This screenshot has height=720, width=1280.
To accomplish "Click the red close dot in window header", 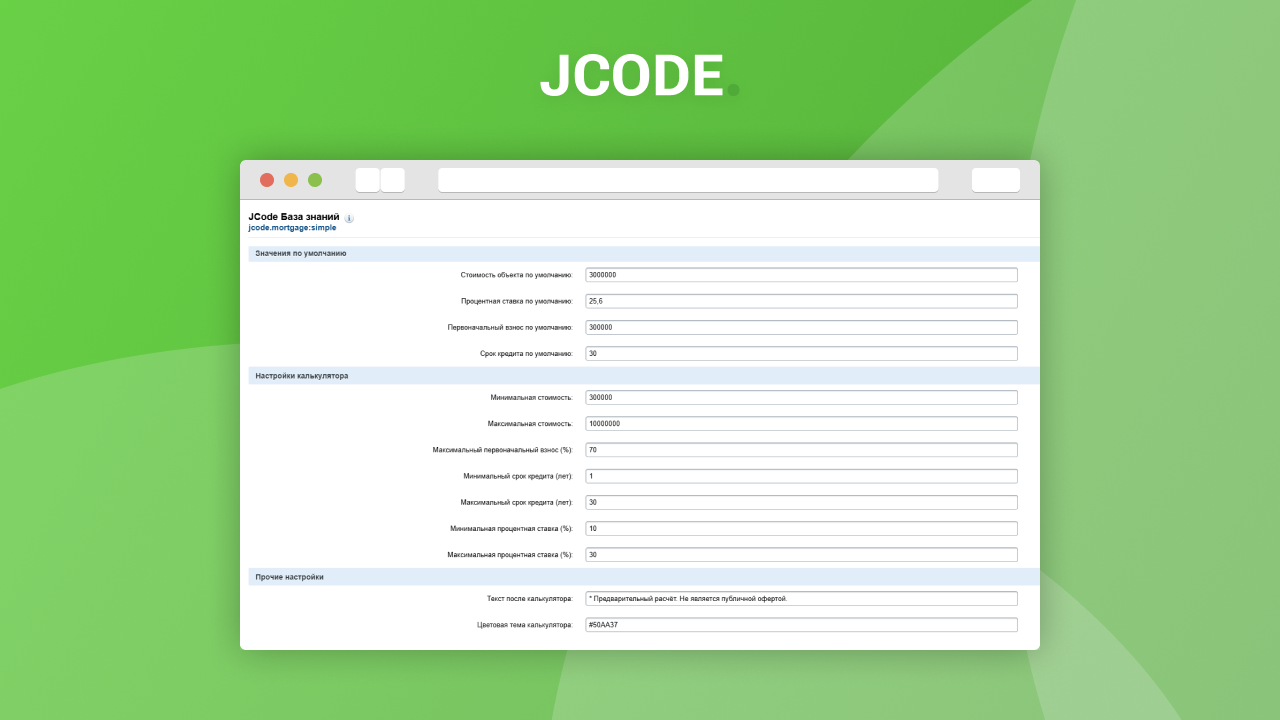I will click(267, 180).
